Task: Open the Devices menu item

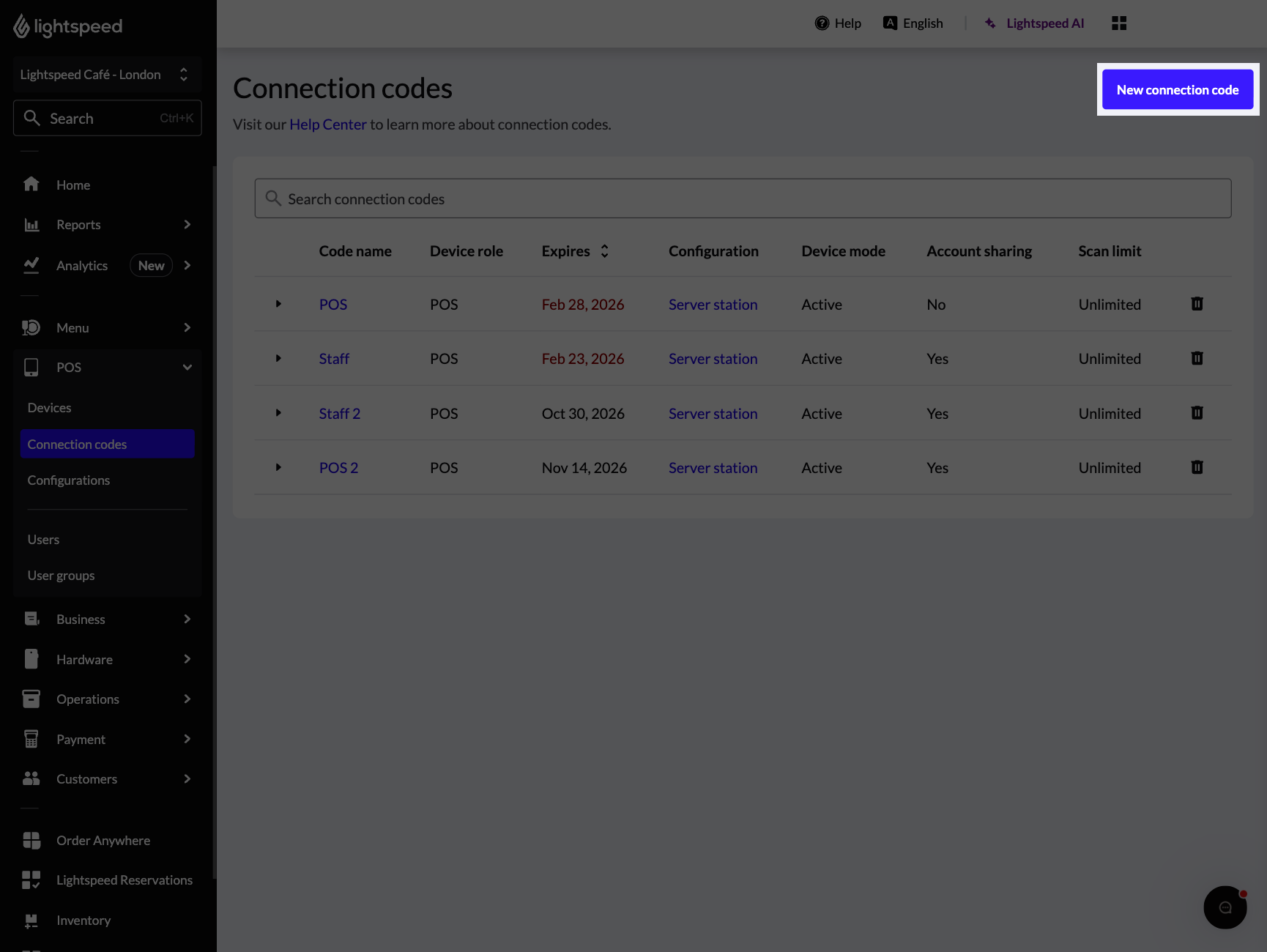Action: [49, 407]
